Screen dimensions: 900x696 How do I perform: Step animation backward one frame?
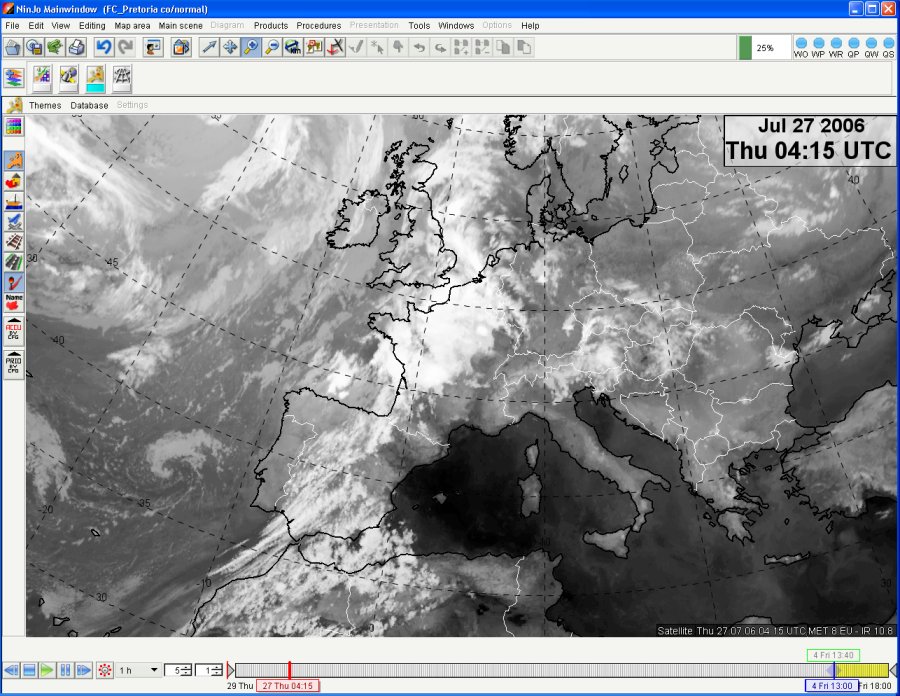tap(11, 670)
